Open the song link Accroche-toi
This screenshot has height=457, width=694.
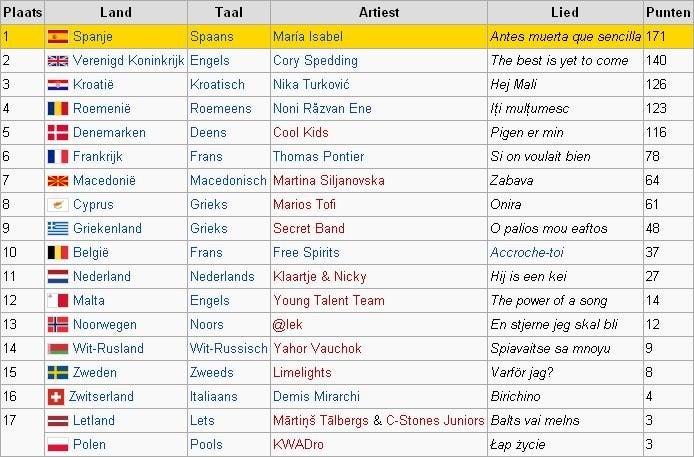(527, 253)
